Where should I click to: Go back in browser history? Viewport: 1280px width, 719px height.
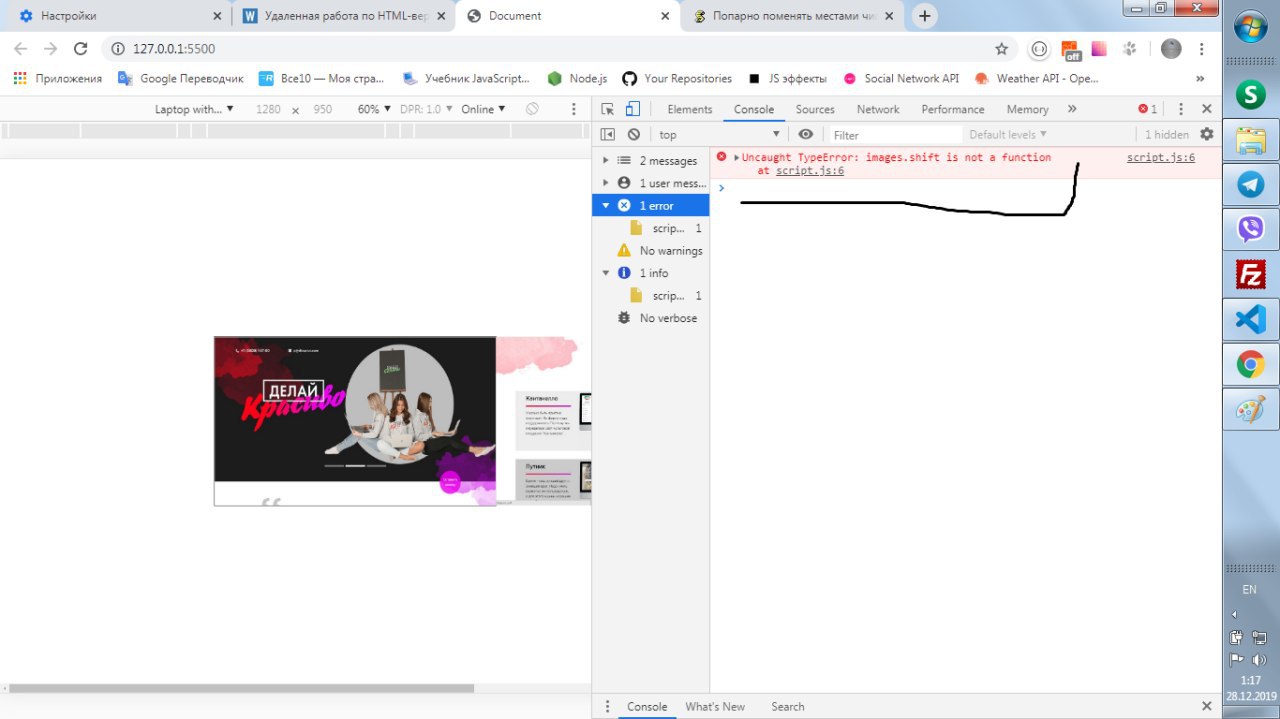(x=20, y=48)
